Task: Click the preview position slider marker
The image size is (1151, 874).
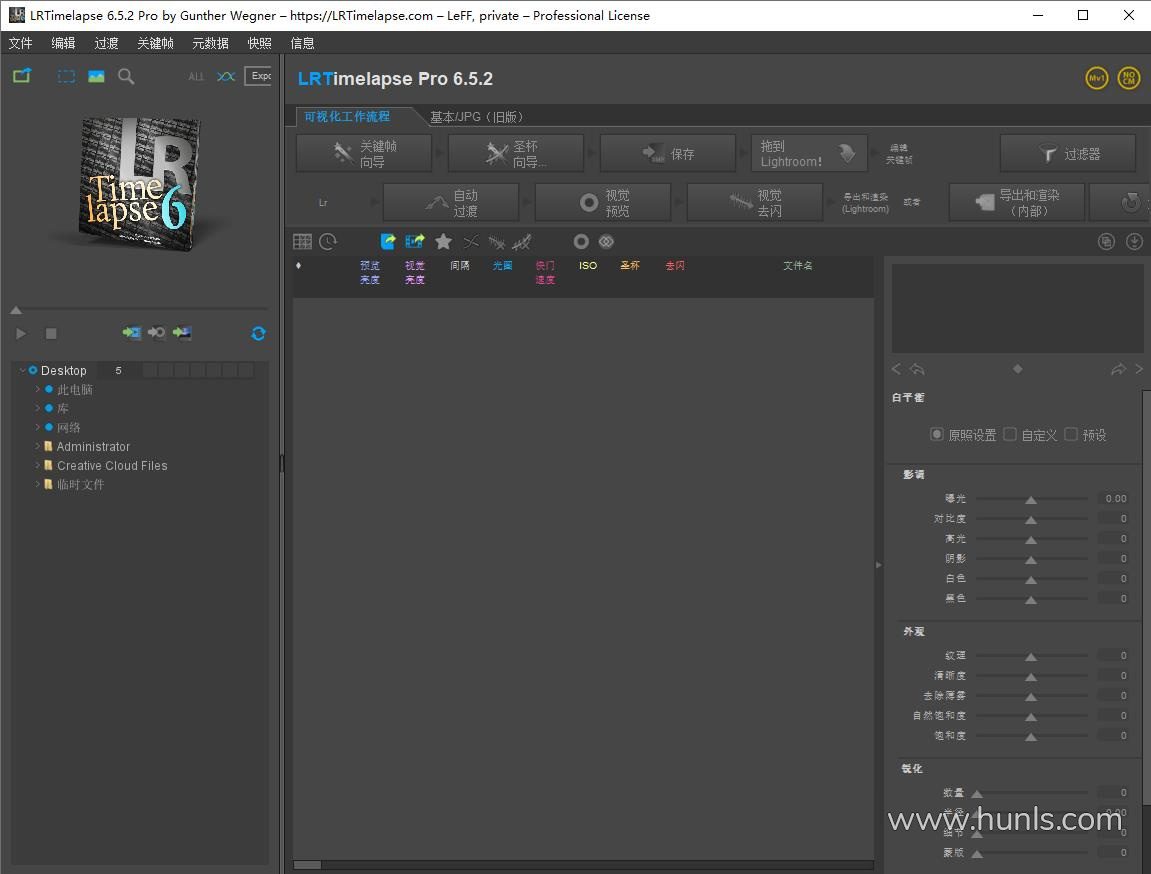Action: 15,310
